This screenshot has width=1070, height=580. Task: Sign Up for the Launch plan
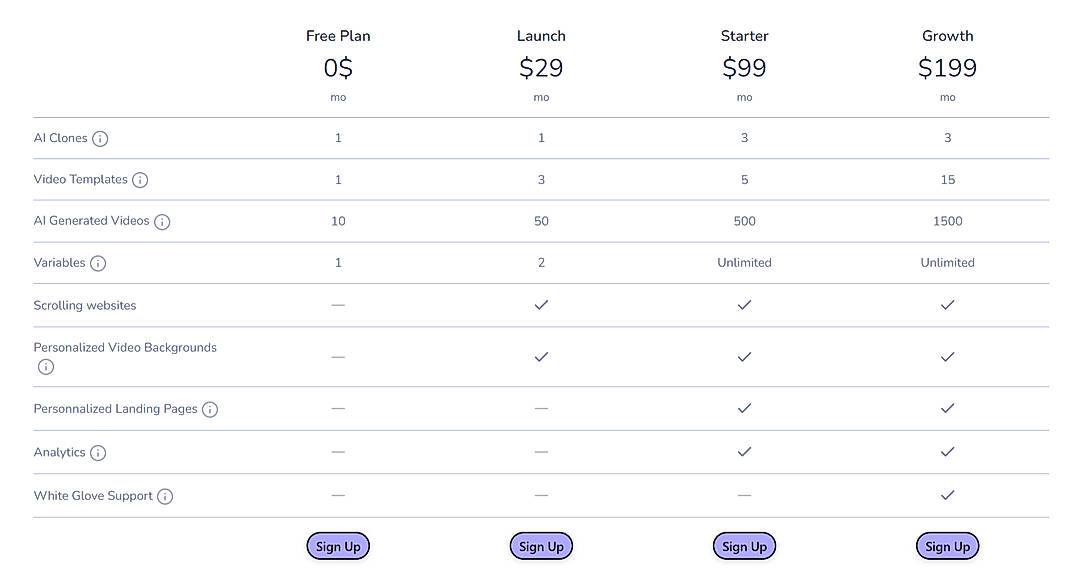coord(541,546)
